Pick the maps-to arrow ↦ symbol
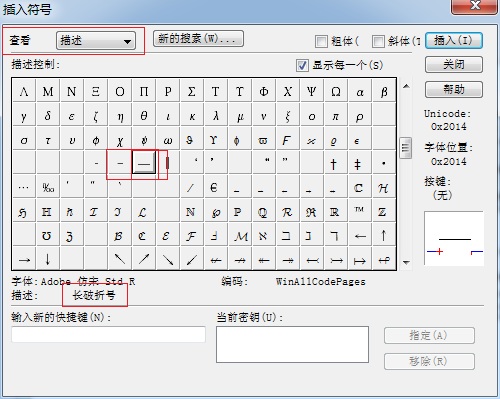 coord(360,259)
